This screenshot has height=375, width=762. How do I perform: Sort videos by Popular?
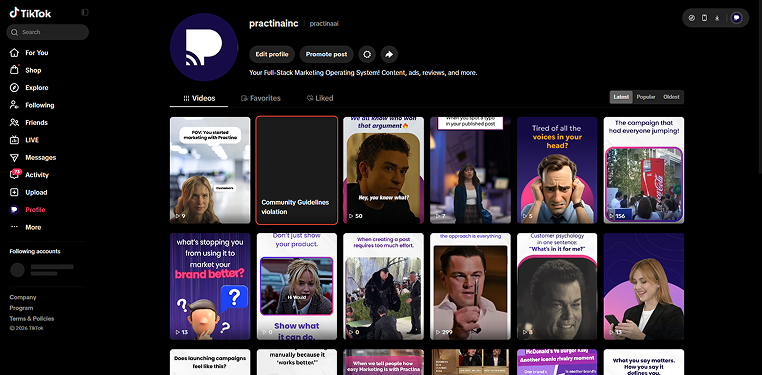[646, 97]
